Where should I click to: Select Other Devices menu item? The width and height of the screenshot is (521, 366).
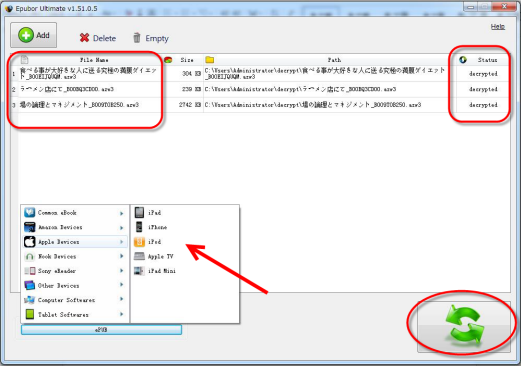coord(75,285)
